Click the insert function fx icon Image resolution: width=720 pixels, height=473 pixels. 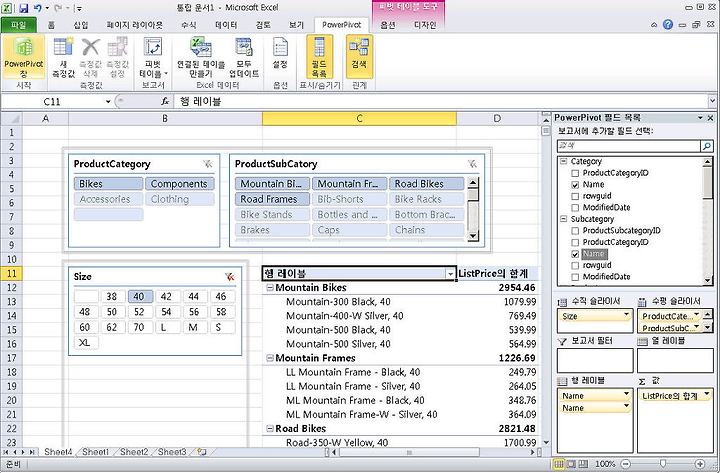[165, 101]
